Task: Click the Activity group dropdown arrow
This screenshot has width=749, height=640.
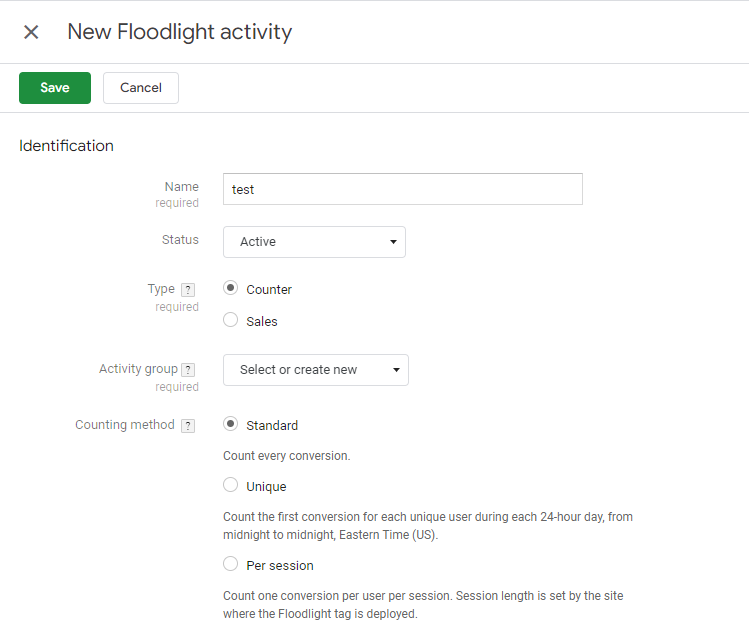Action: click(396, 370)
